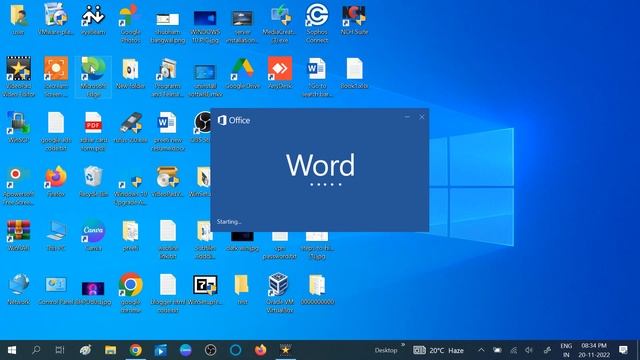Open Cortana circle in the taskbar

click(236, 350)
